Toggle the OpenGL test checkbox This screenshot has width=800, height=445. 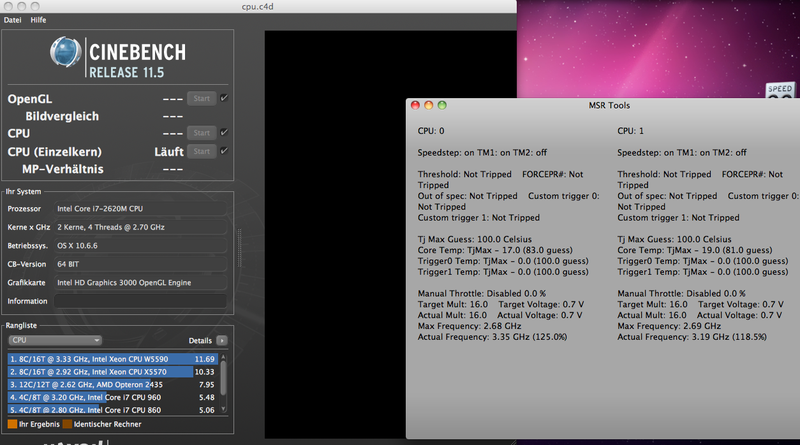tap(223, 98)
